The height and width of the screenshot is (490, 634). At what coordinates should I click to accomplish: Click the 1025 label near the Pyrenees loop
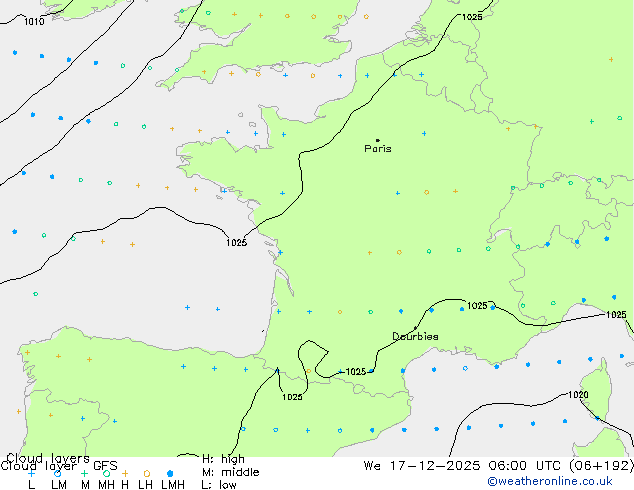292,397
